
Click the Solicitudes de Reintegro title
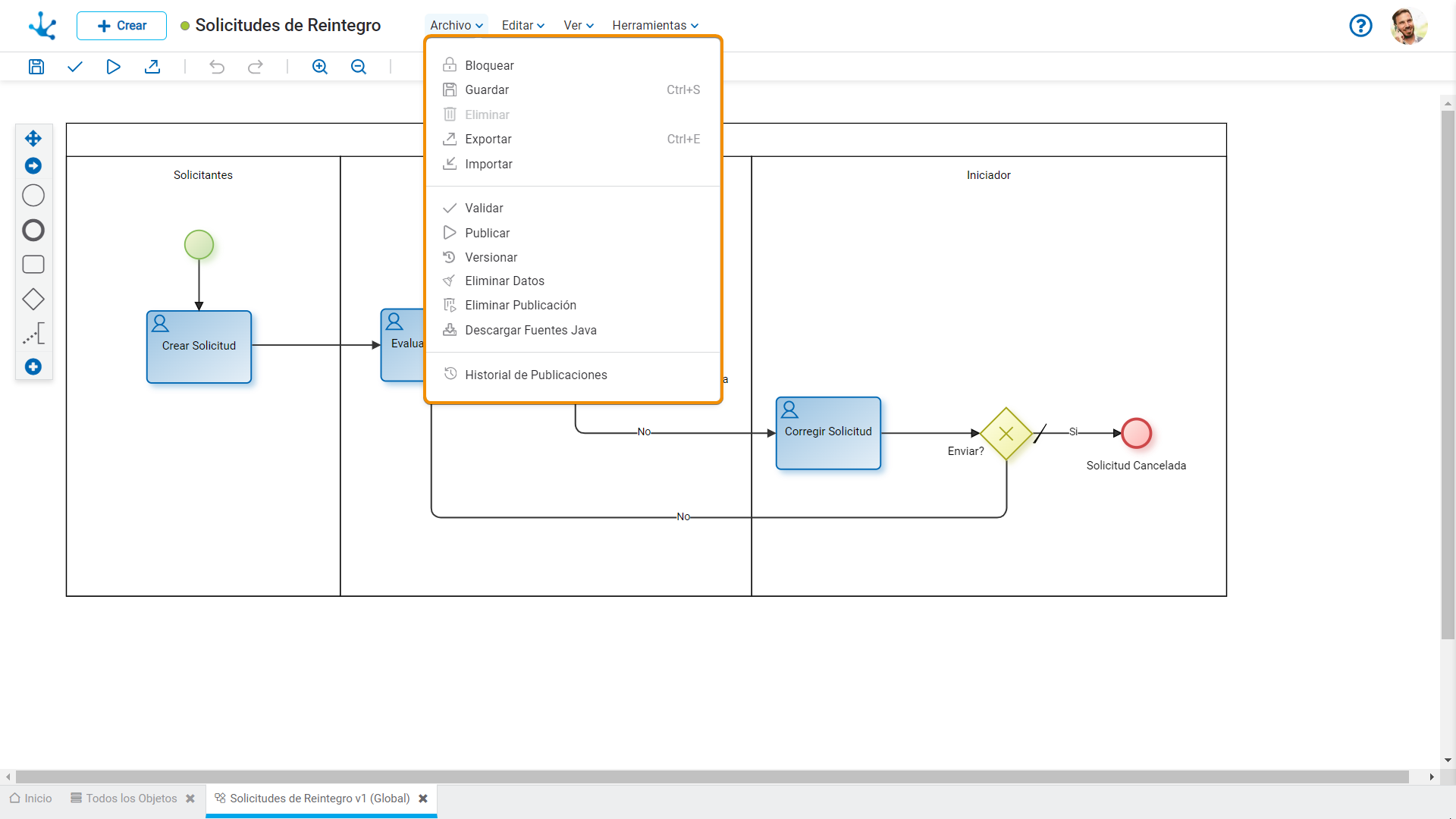coord(288,25)
